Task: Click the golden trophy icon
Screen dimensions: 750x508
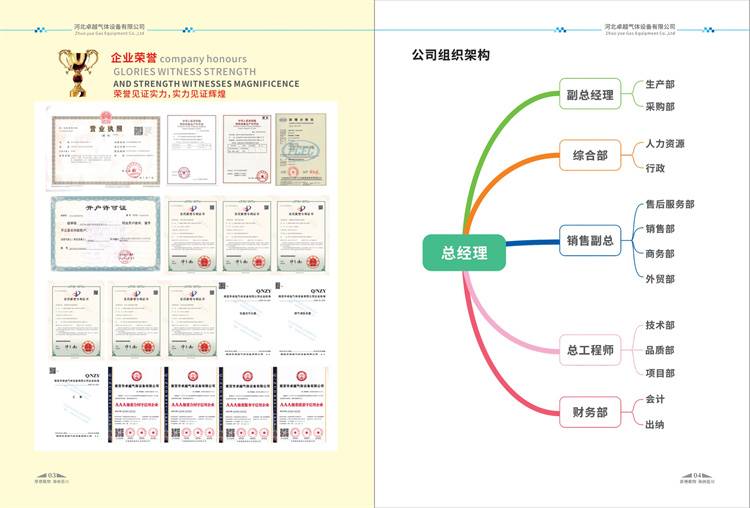Action: tap(75, 71)
